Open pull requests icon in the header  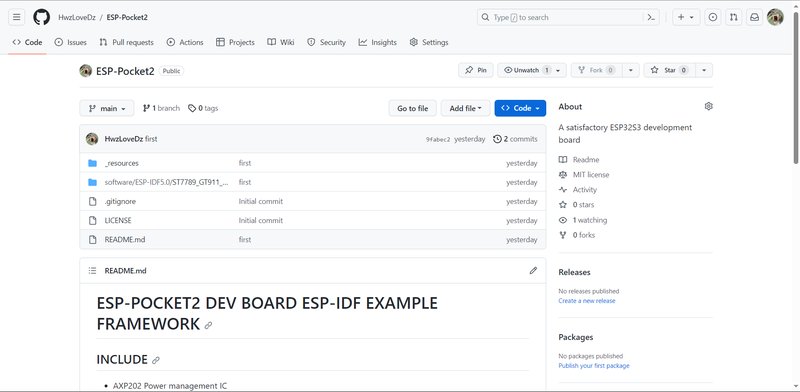[x=734, y=17]
